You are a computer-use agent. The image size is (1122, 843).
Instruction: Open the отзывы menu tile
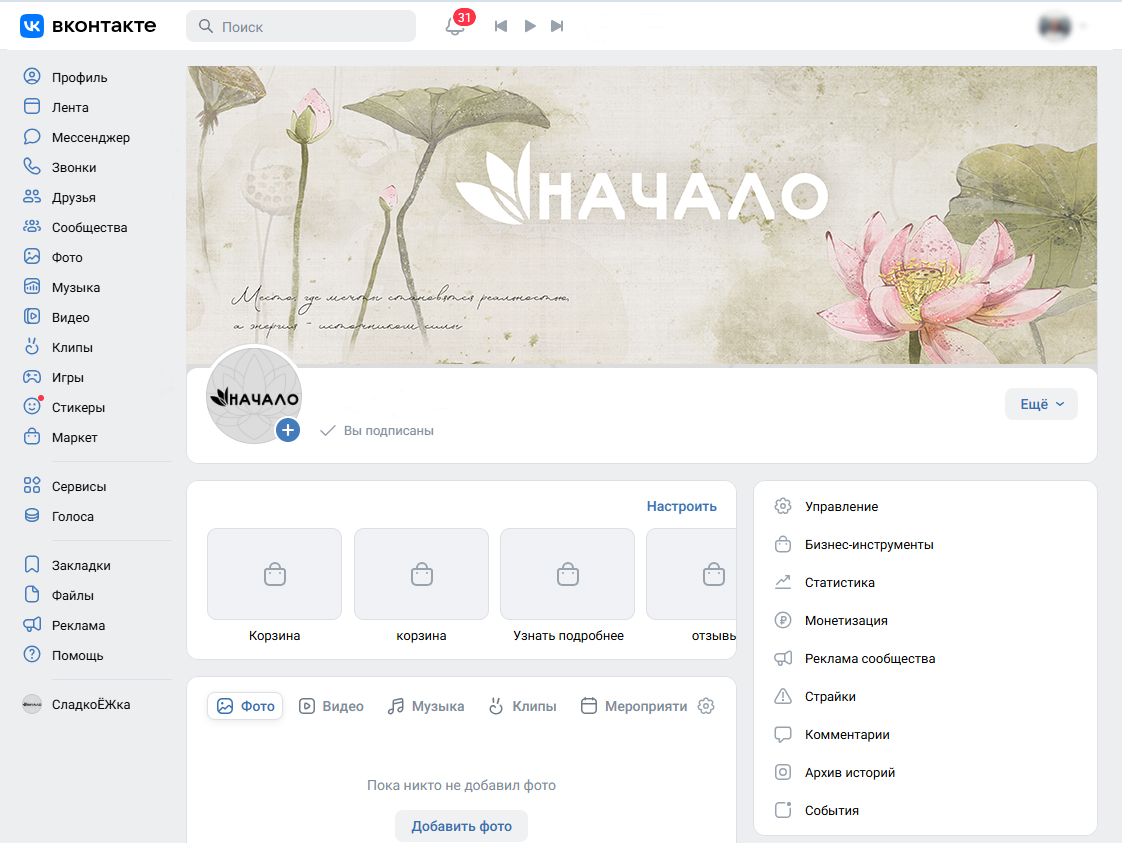pyautogui.click(x=692, y=585)
